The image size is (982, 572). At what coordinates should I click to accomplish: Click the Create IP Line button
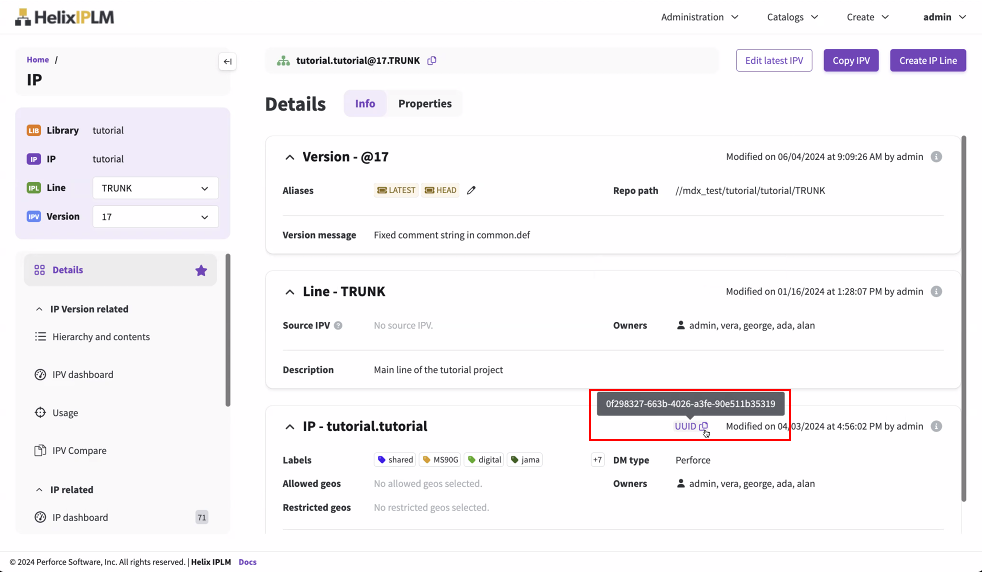(x=927, y=61)
